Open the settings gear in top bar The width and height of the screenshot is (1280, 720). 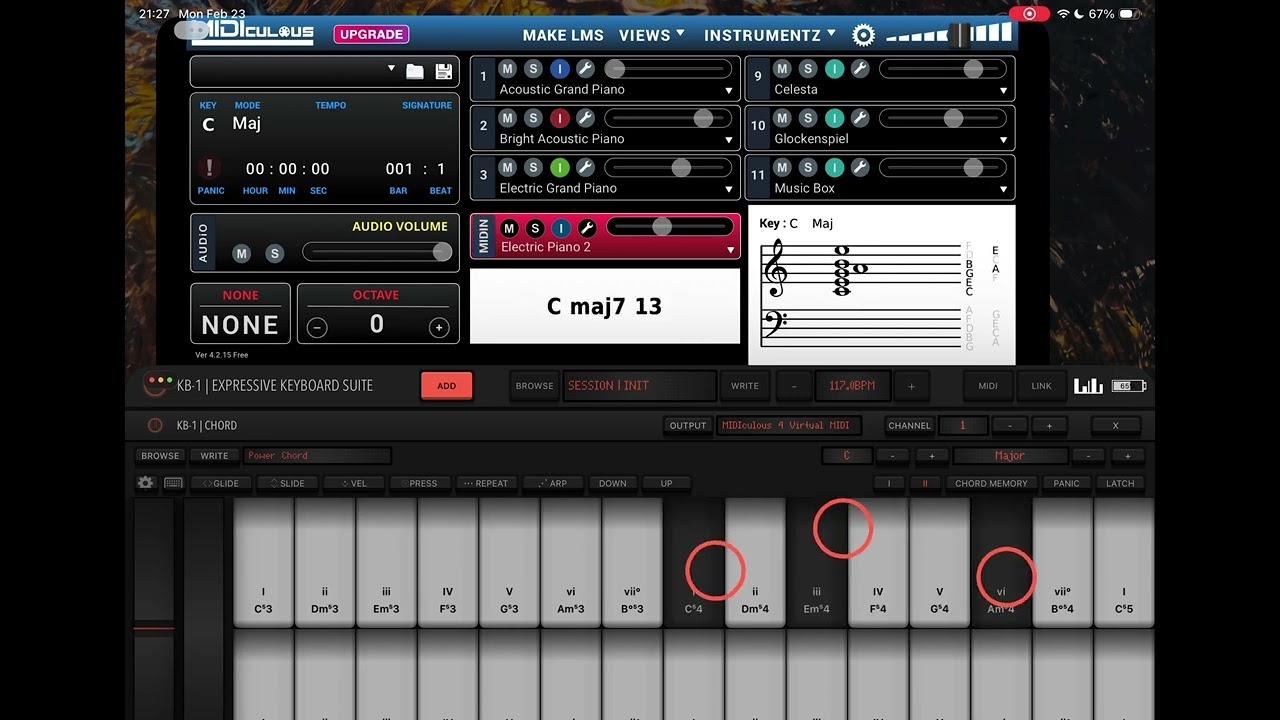(864, 35)
